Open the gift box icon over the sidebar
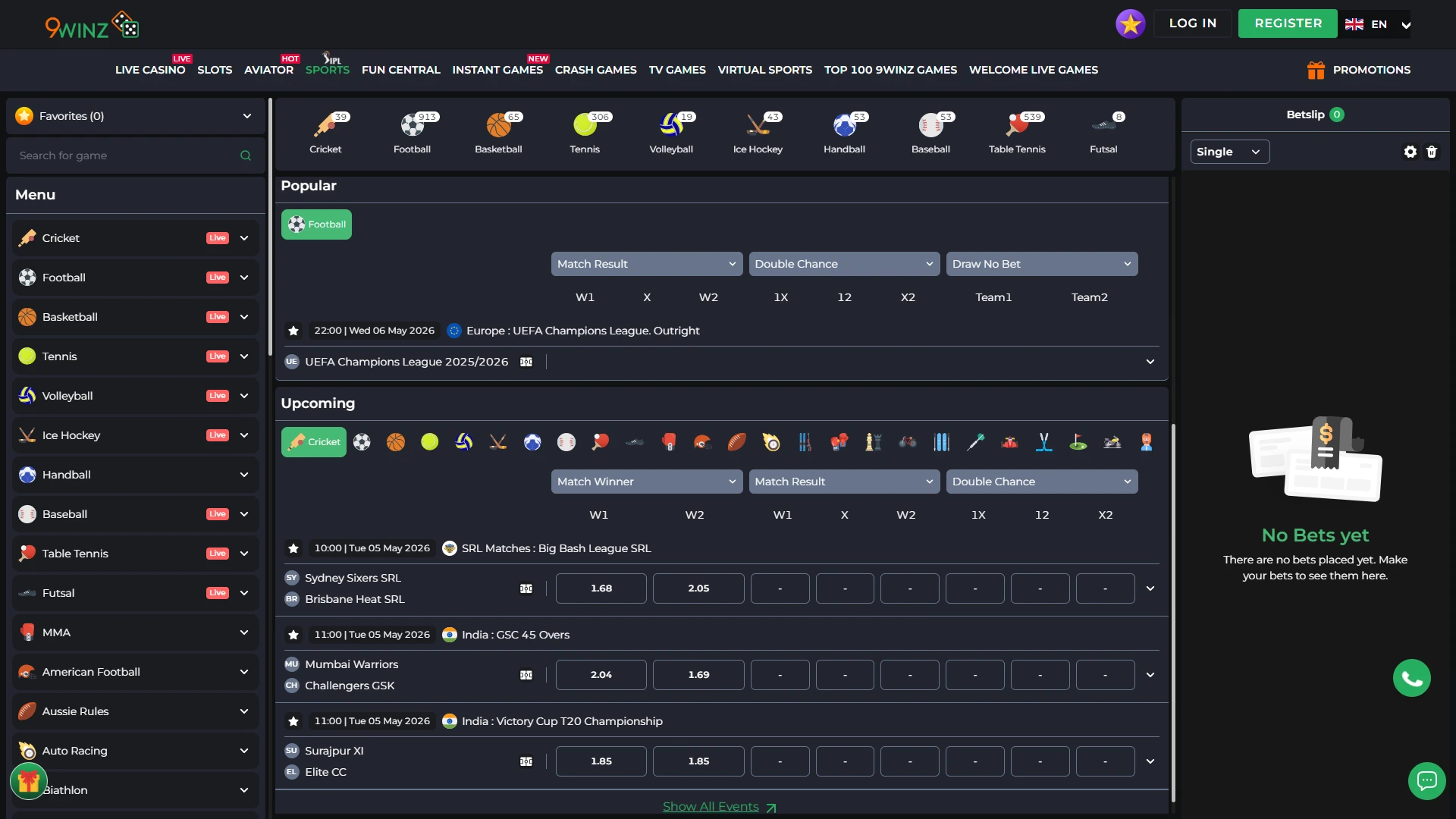 click(29, 781)
